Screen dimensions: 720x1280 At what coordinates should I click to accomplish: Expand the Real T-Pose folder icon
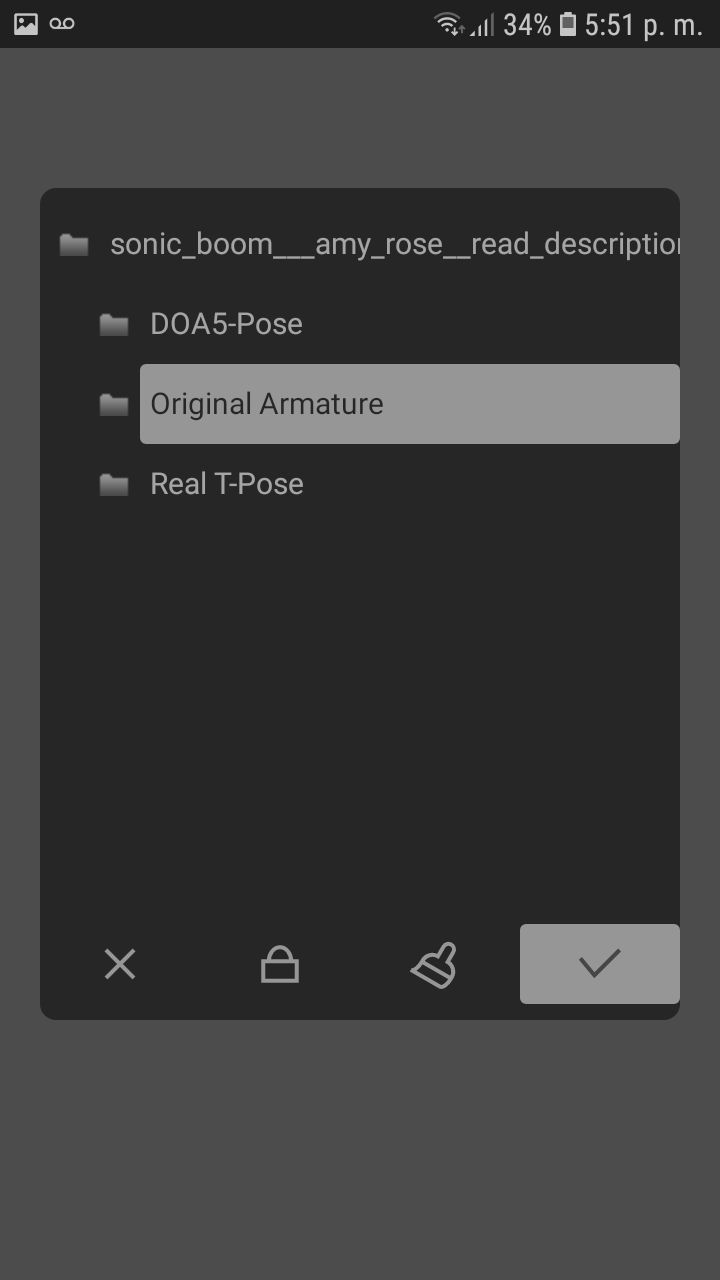pyautogui.click(x=114, y=484)
